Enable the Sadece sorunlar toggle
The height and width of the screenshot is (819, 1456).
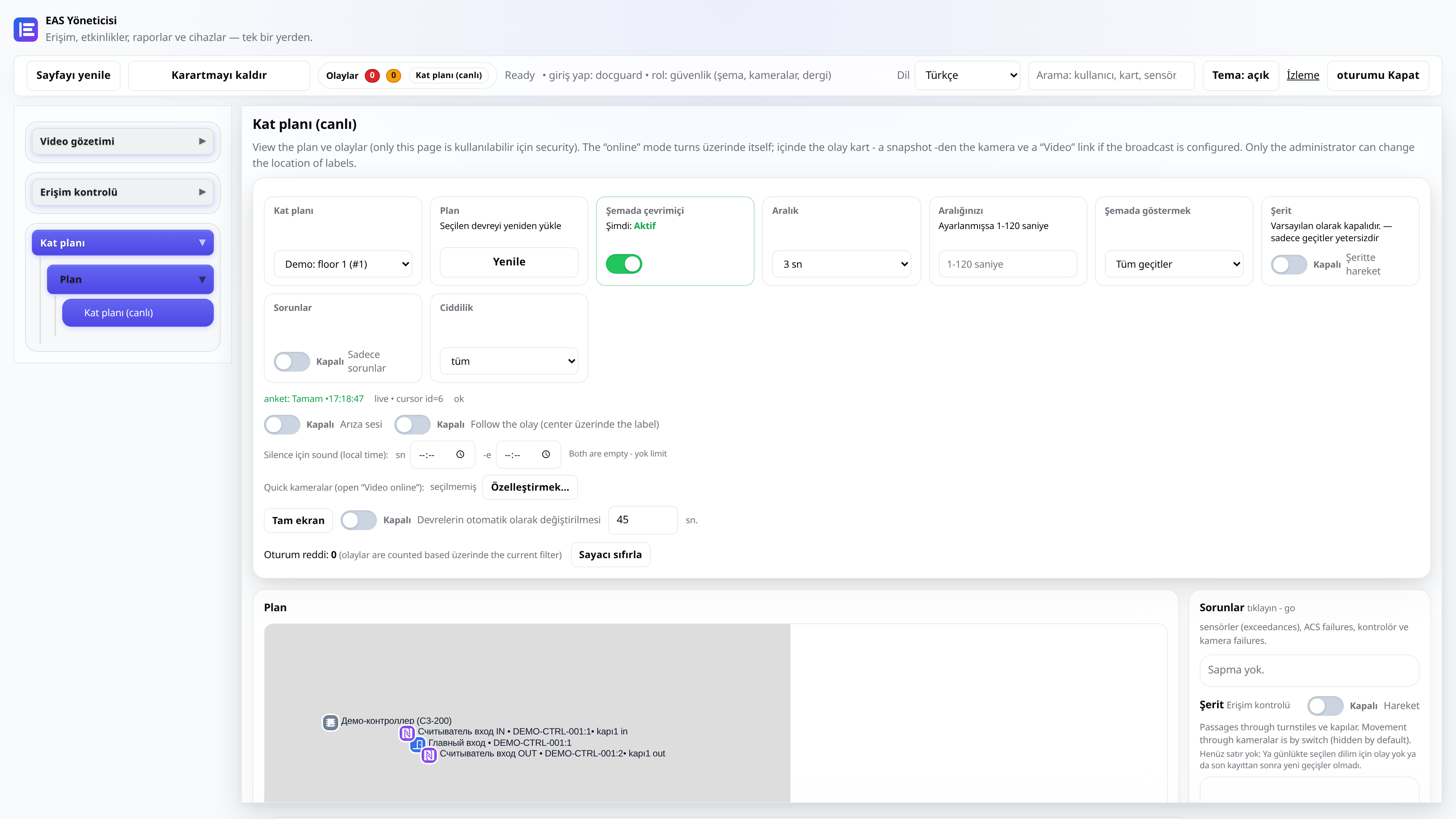click(292, 361)
